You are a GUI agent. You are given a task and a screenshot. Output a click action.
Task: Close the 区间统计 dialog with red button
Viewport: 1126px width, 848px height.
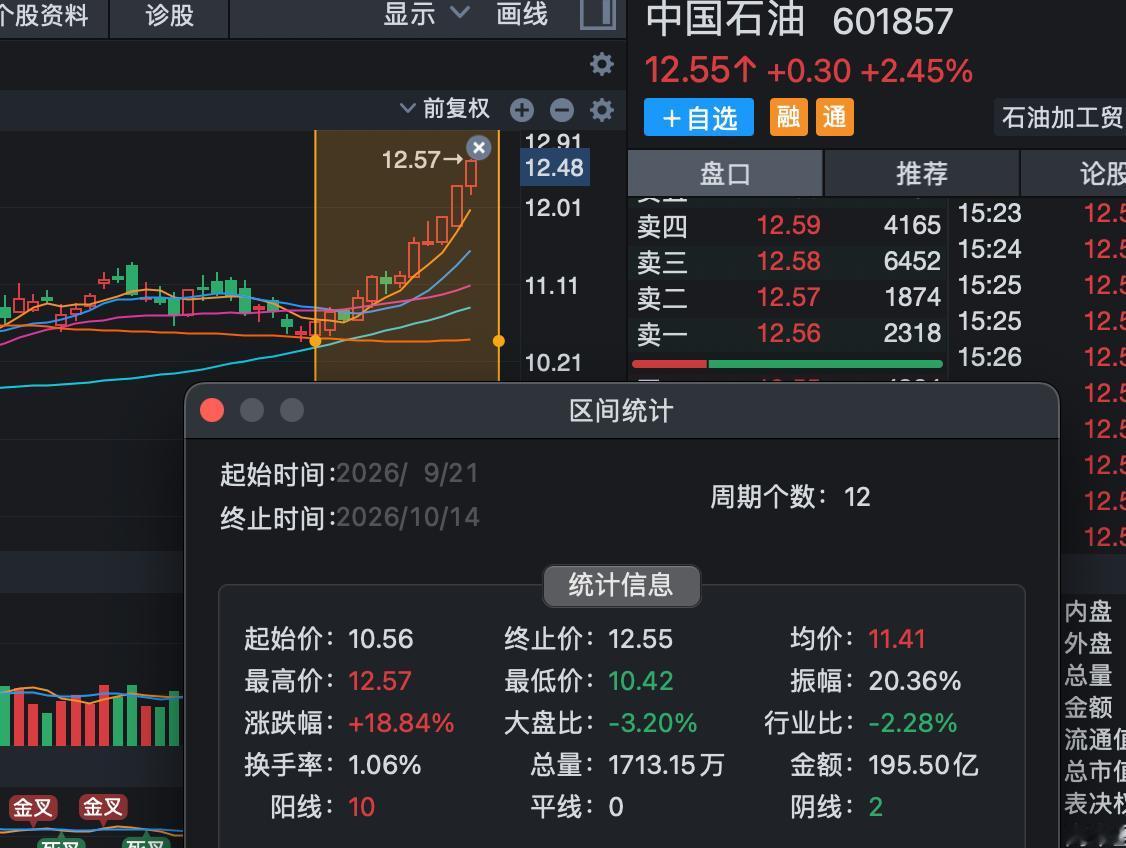pyautogui.click(x=212, y=411)
